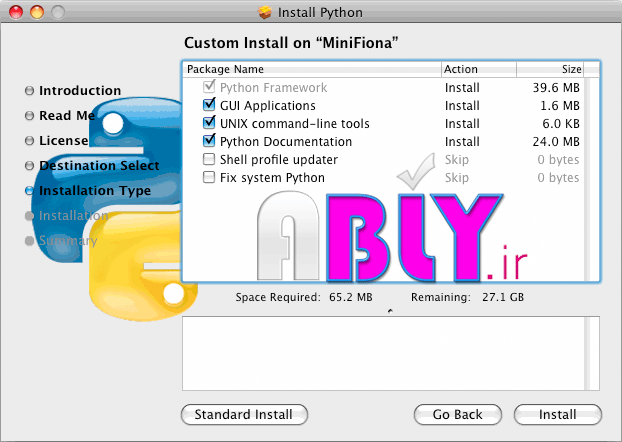Click the 6.0 KB size value
Image resolution: width=622 pixels, height=442 pixels.
tap(561, 123)
